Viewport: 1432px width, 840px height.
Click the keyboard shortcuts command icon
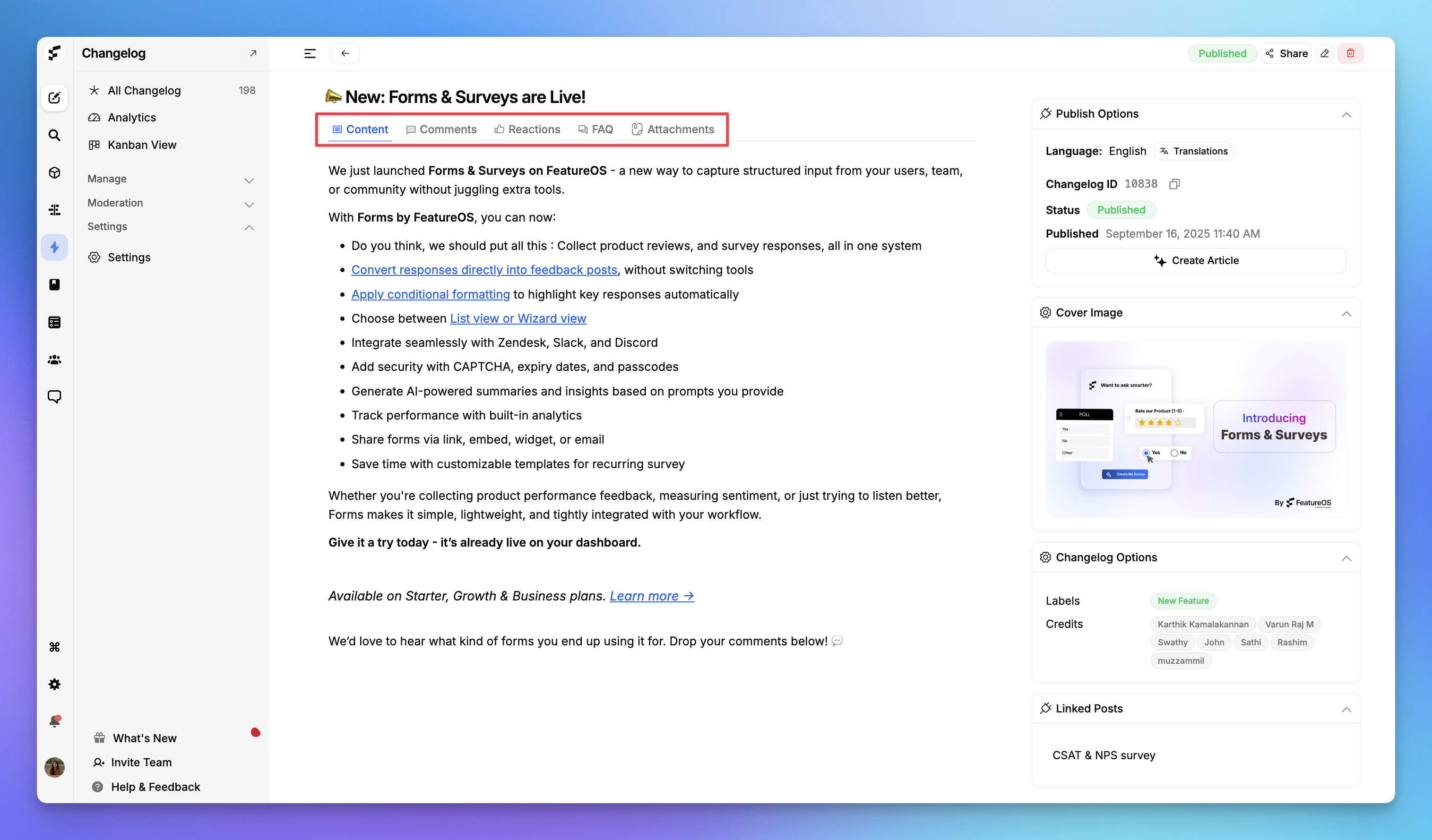[54, 646]
